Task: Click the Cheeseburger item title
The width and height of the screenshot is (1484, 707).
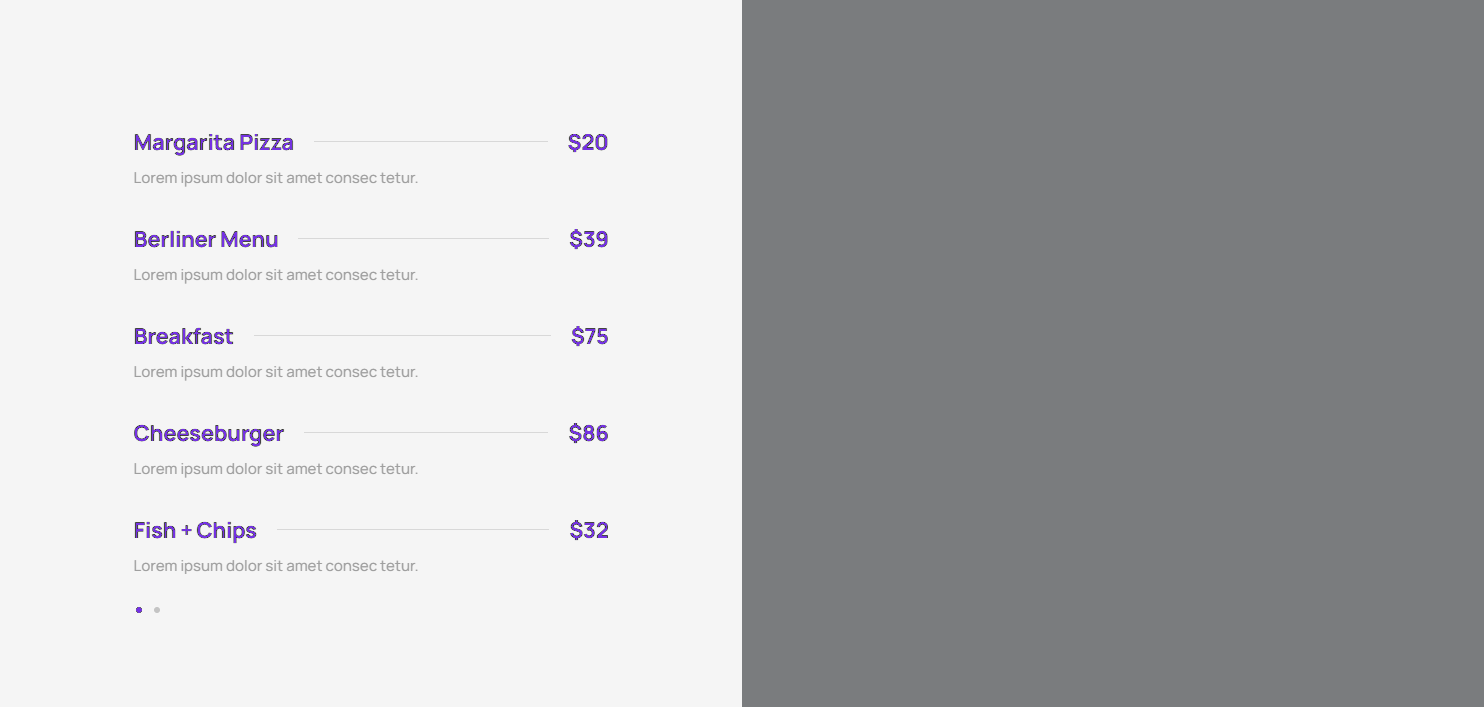Action: tap(209, 434)
